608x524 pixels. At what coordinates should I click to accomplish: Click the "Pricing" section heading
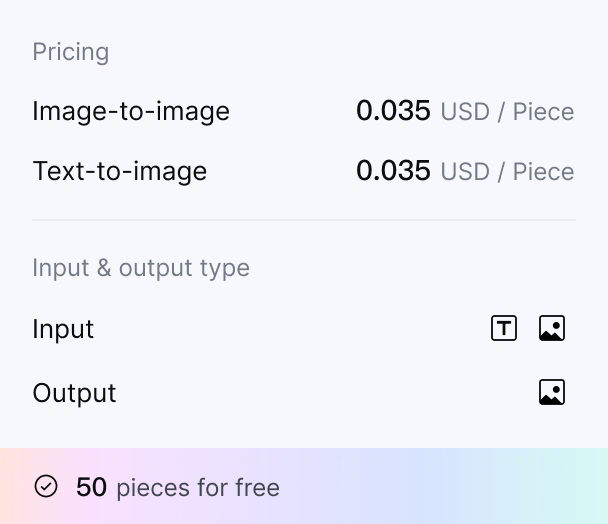coord(71,52)
